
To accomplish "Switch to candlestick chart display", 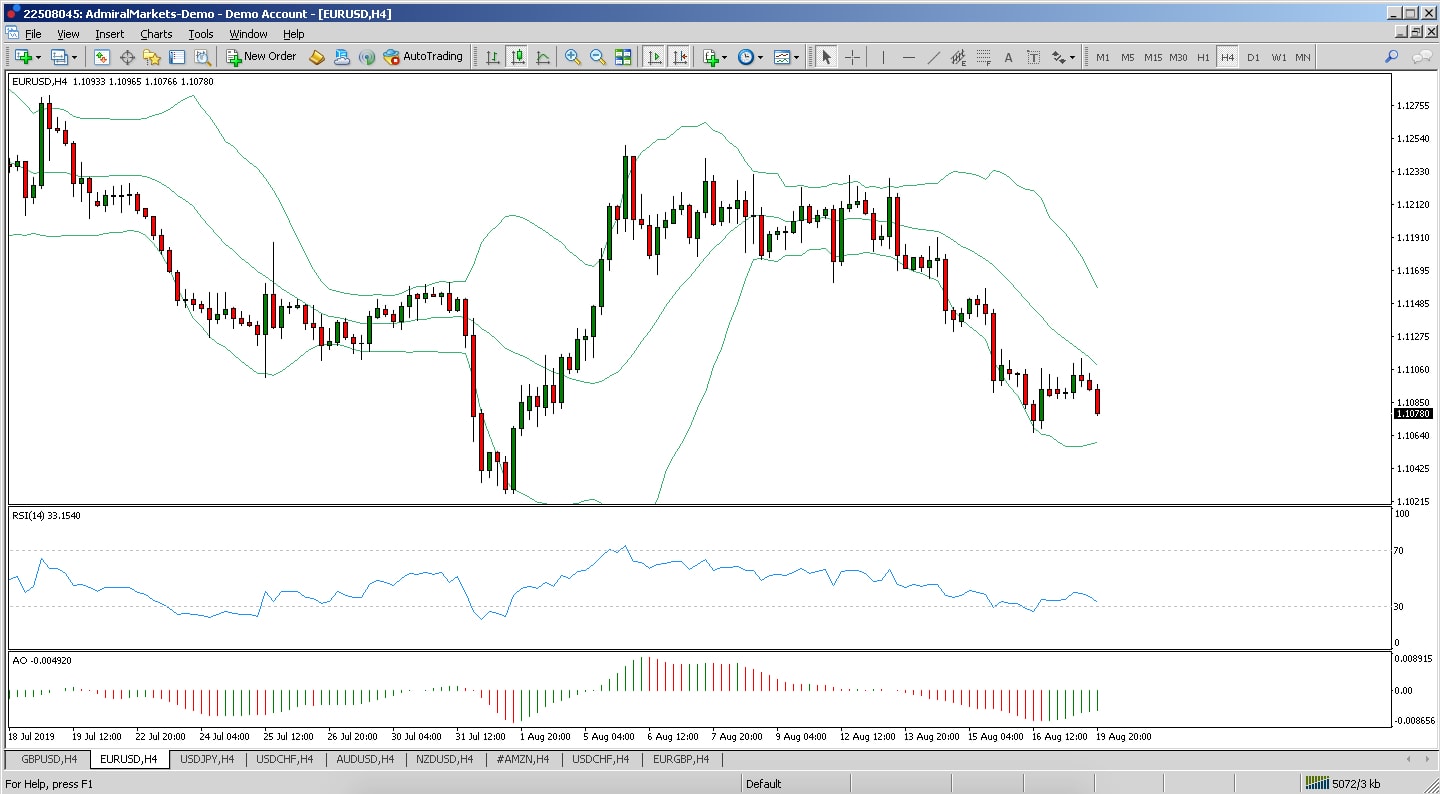I will click(x=517, y=57).
